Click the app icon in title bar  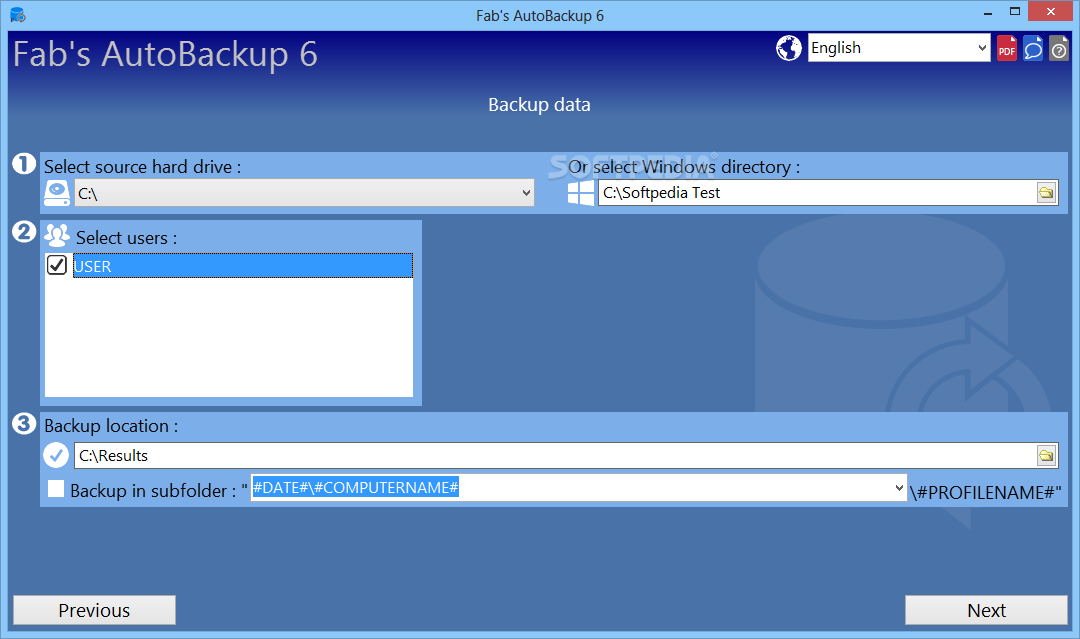tap(17, 14)
